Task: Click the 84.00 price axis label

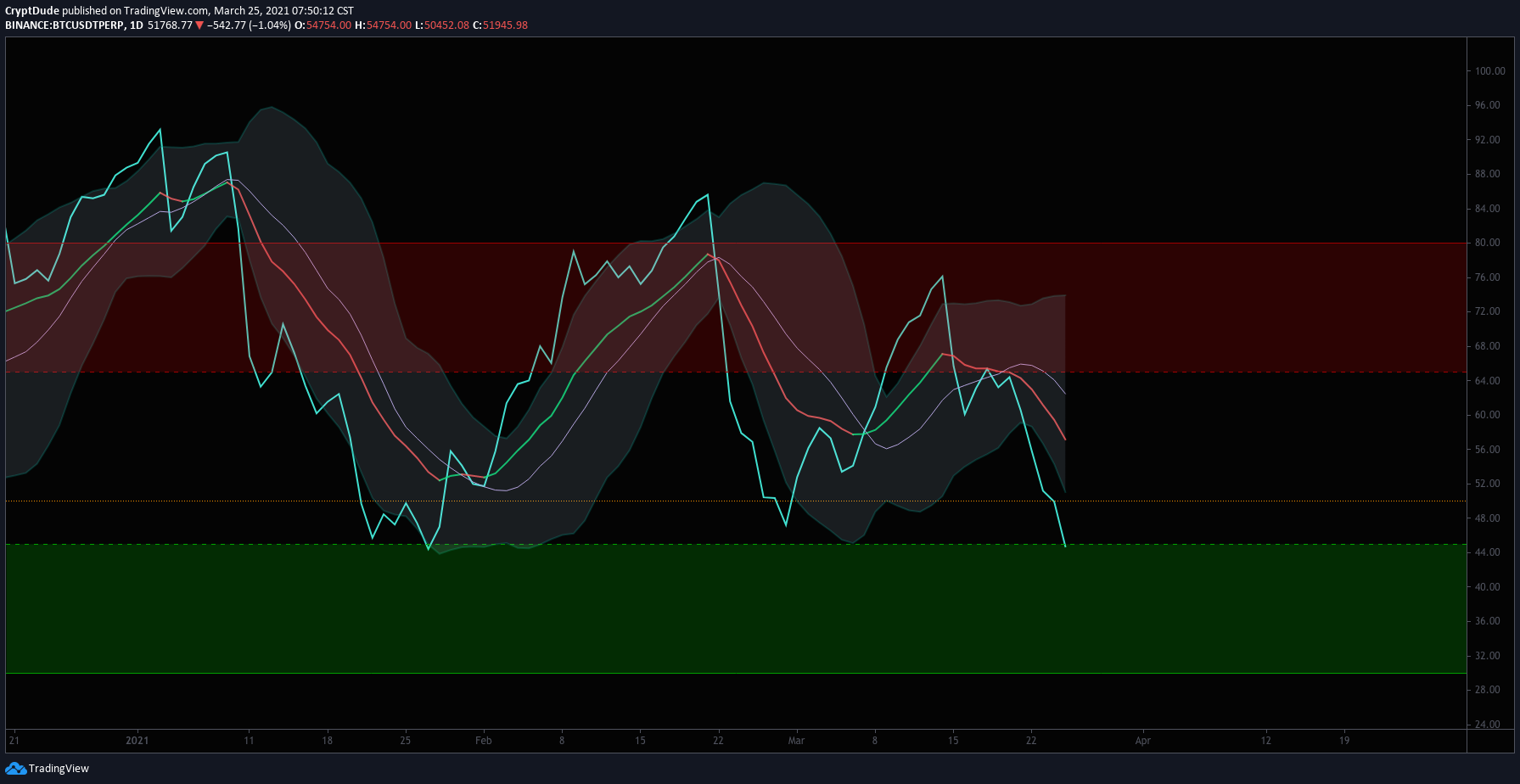Action: [x=1488, y=209]
